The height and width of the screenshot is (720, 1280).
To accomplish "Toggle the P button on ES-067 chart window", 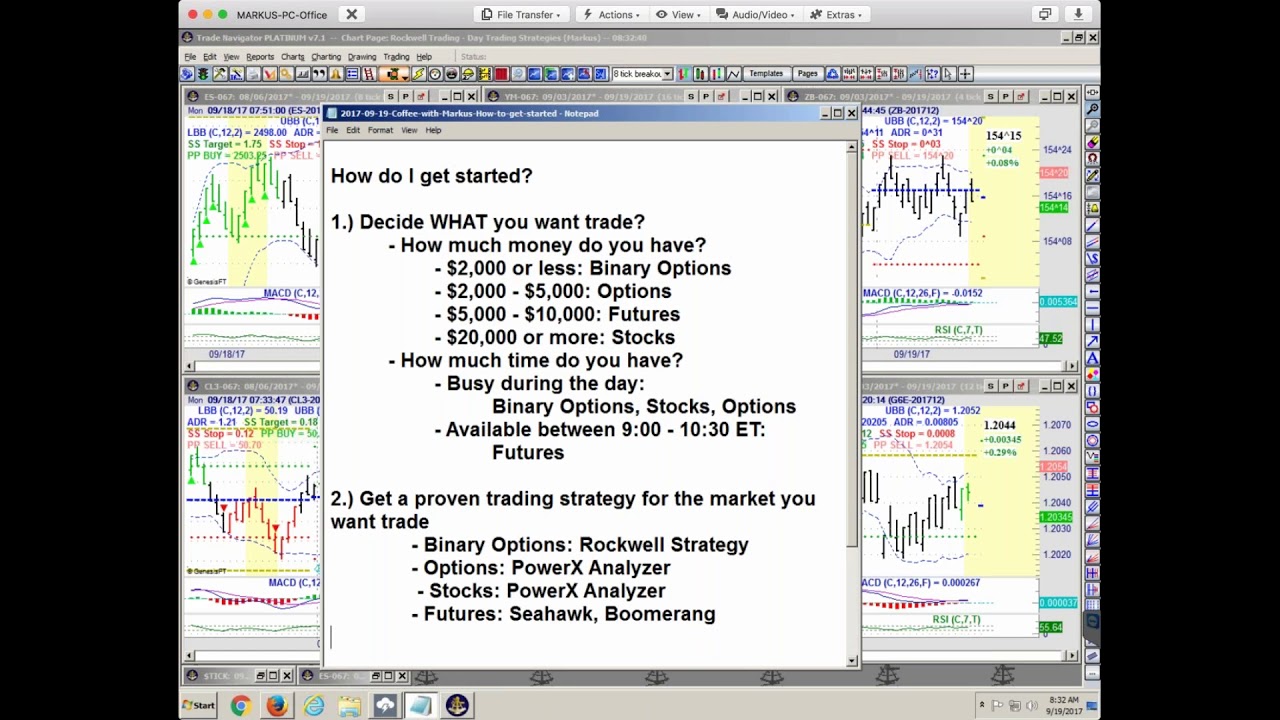I will [405, 96].
